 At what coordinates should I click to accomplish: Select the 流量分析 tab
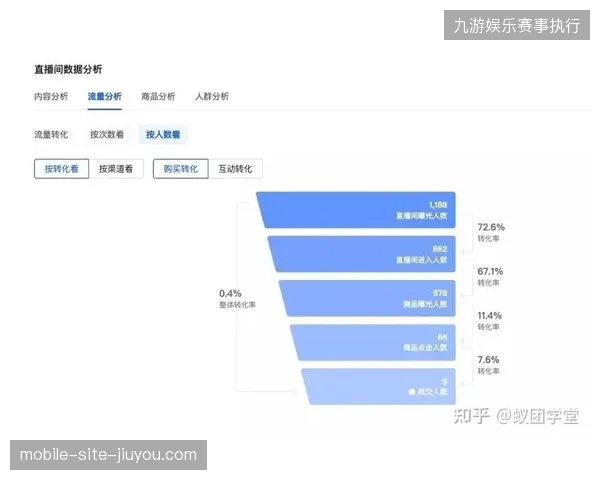pyautogui.click(x=104, y=96)
